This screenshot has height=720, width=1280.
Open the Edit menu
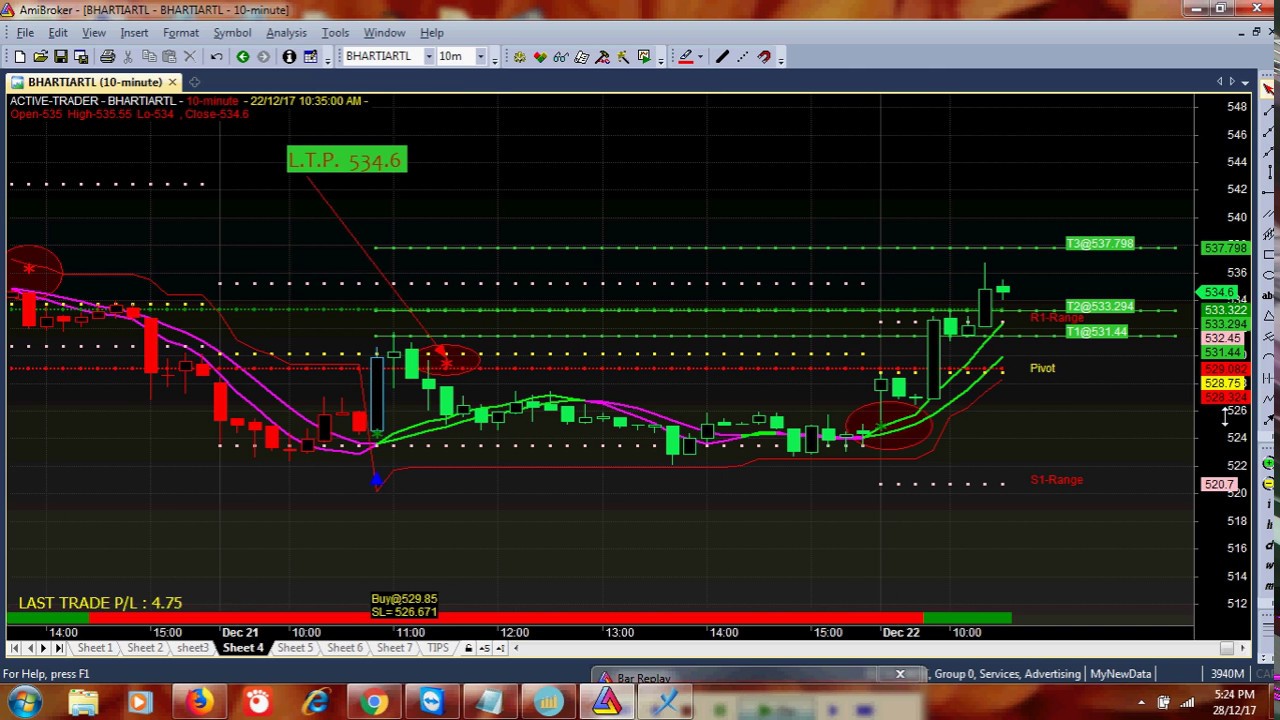tap(58, 33)
